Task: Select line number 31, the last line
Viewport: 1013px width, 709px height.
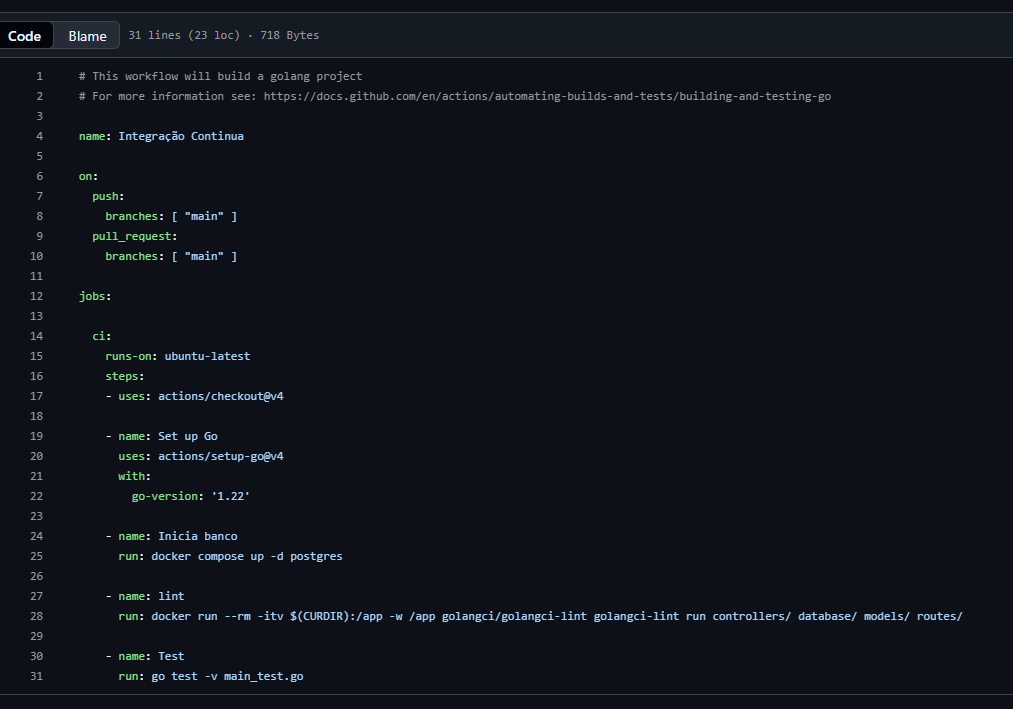Action: tap(37, 676)
